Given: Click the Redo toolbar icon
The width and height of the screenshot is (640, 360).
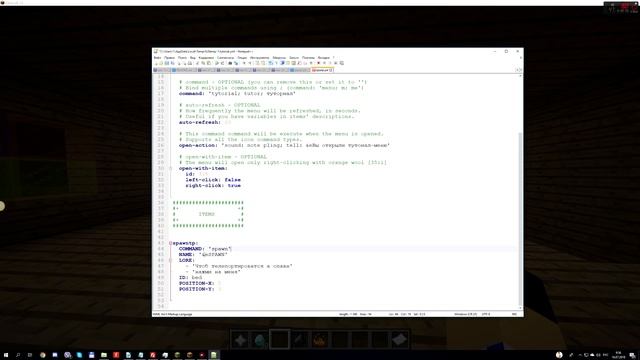Looking at the screenshot, I should coord(223,63).
